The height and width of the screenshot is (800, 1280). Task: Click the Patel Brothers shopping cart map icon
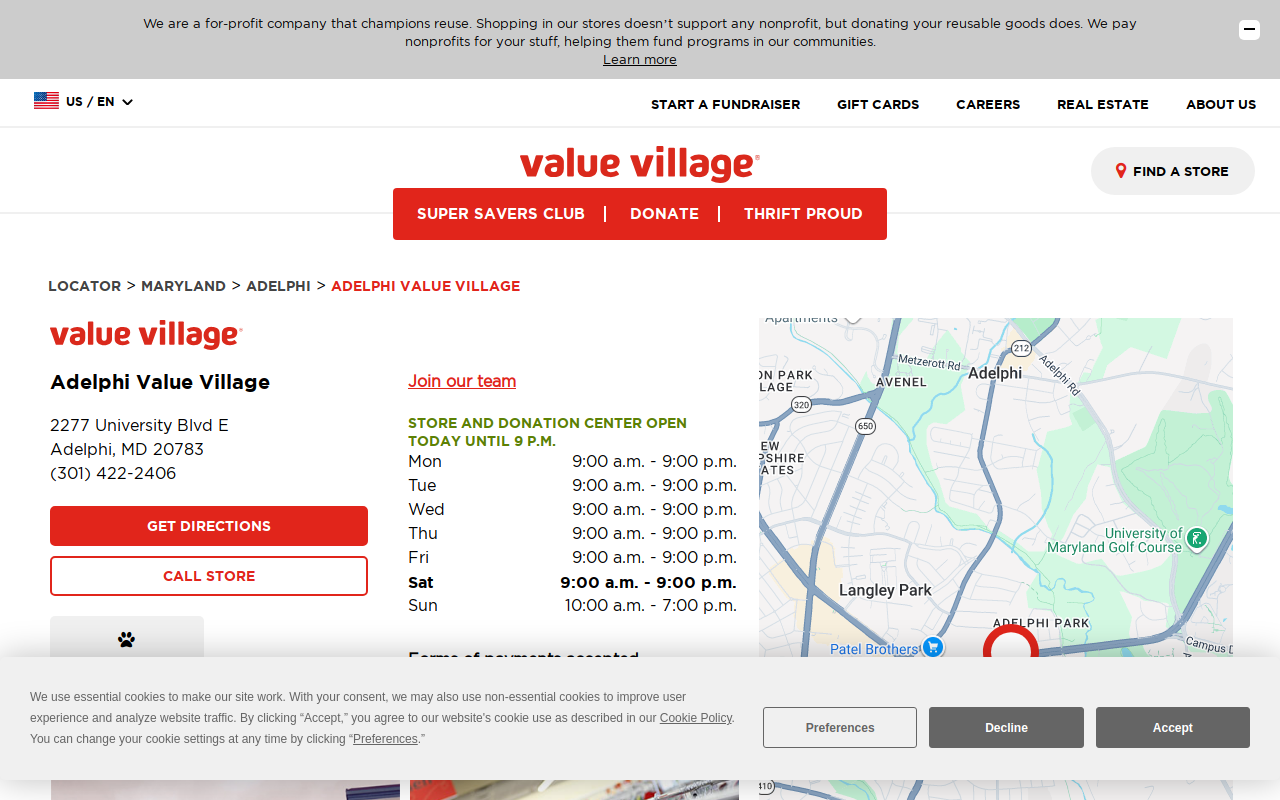[x=933, y=647]
